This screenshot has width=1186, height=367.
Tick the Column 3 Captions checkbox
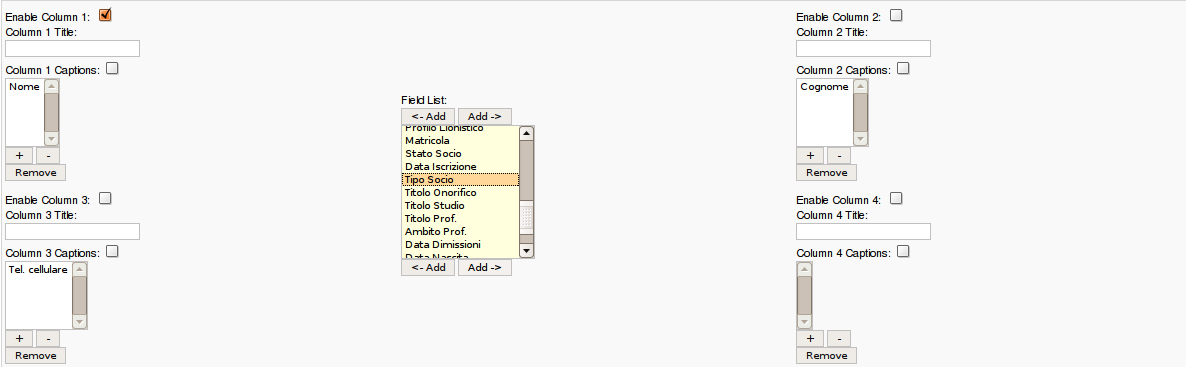click(x=112, y=251)
